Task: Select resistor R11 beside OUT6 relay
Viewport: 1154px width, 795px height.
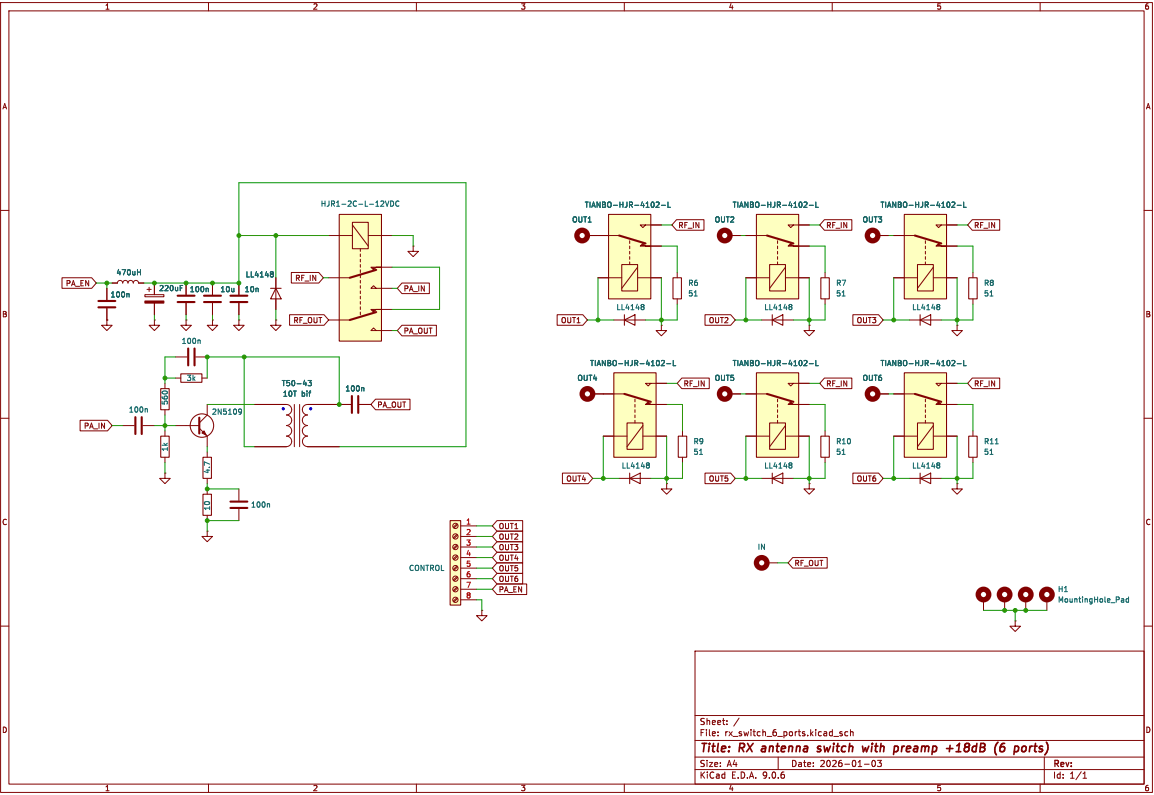Action: [973, 446]
